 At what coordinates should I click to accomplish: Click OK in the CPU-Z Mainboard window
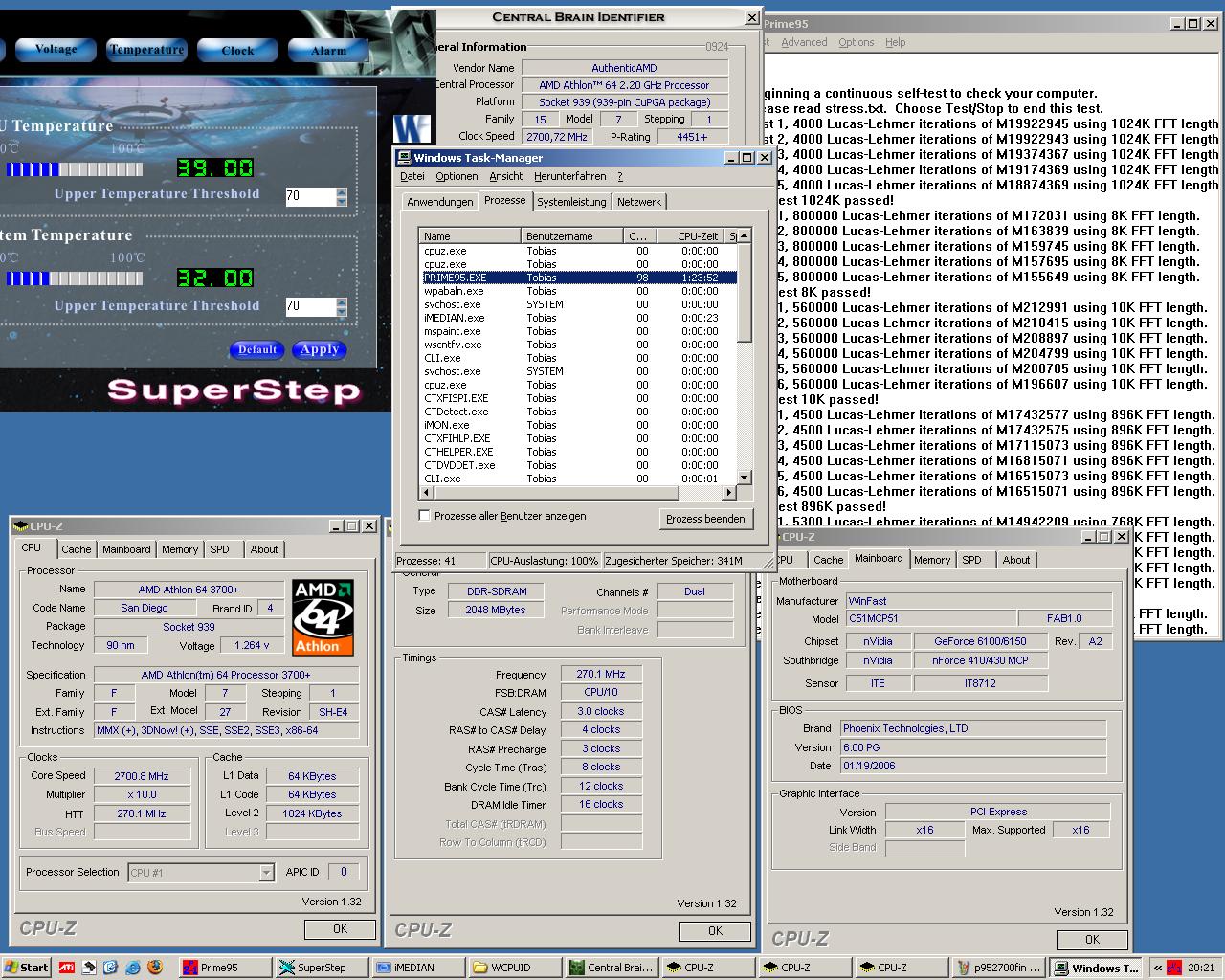1092,939
